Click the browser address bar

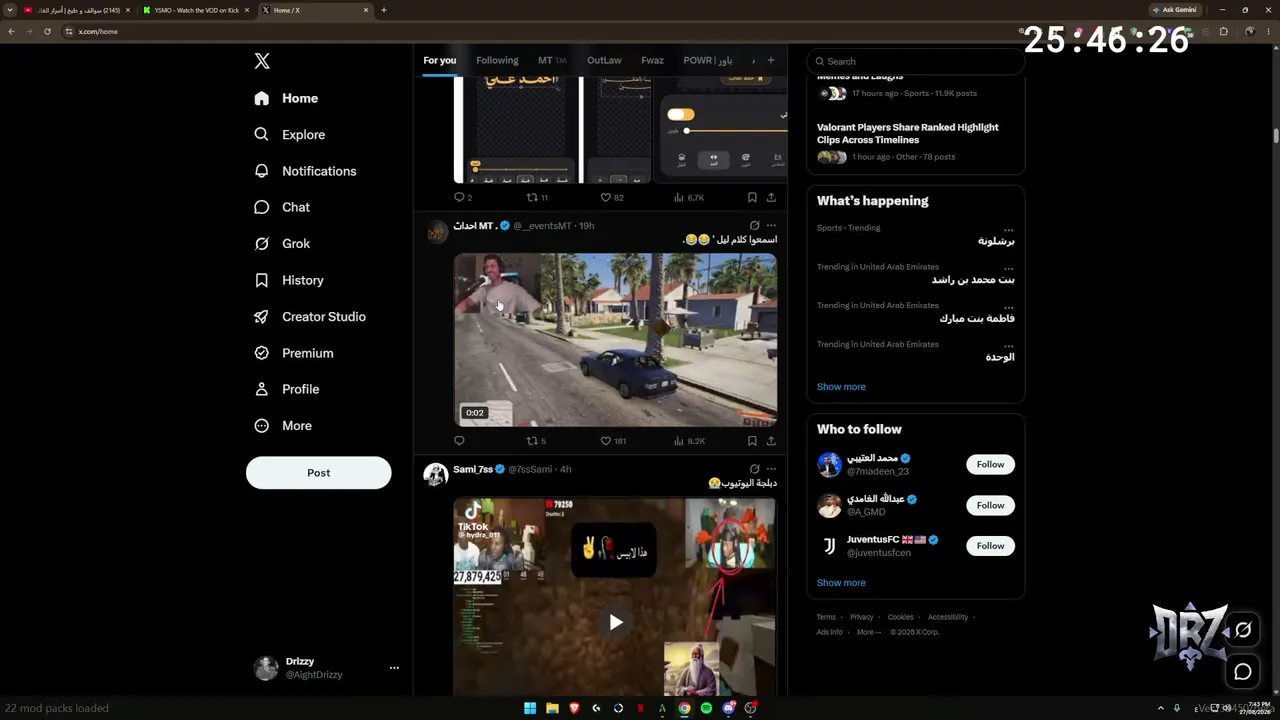coord(540,31)
